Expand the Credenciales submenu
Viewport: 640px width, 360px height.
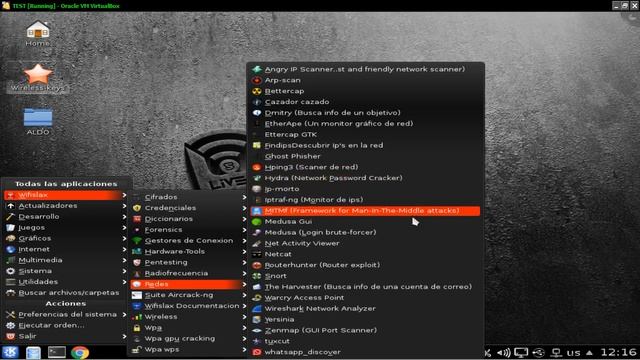189,208
